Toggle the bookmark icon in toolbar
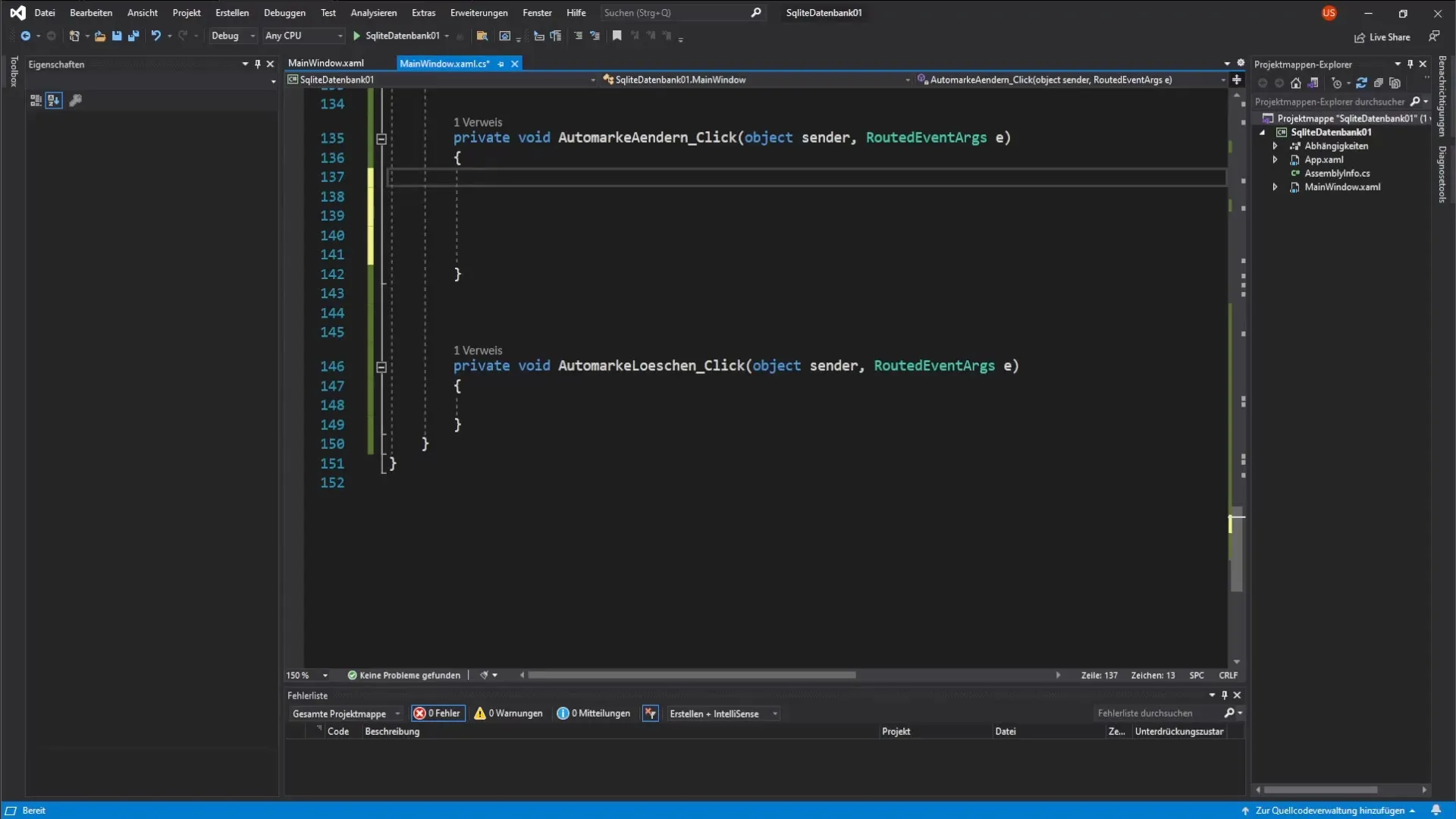This screenshot has height=819, width=1456. 617,36
